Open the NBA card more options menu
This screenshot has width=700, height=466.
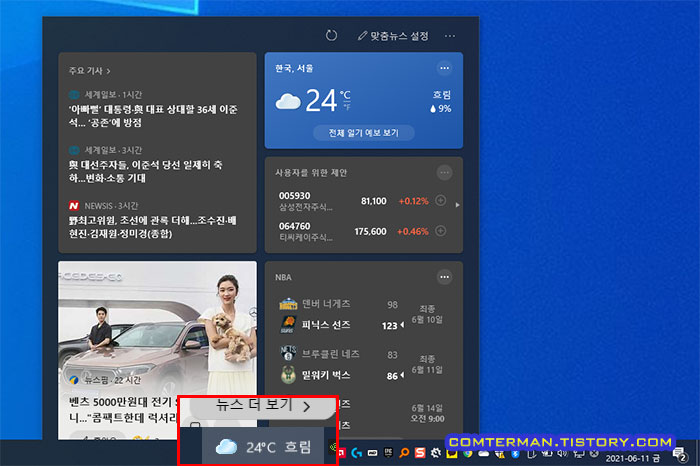(x=444, y=277)
